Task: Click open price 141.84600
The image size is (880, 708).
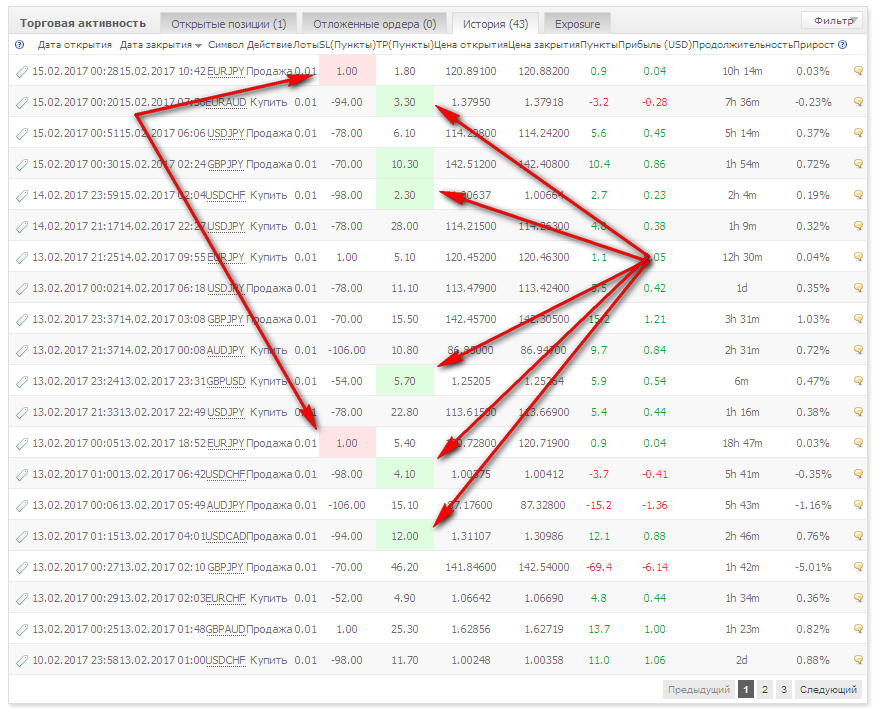Action: tap(470, 567)
